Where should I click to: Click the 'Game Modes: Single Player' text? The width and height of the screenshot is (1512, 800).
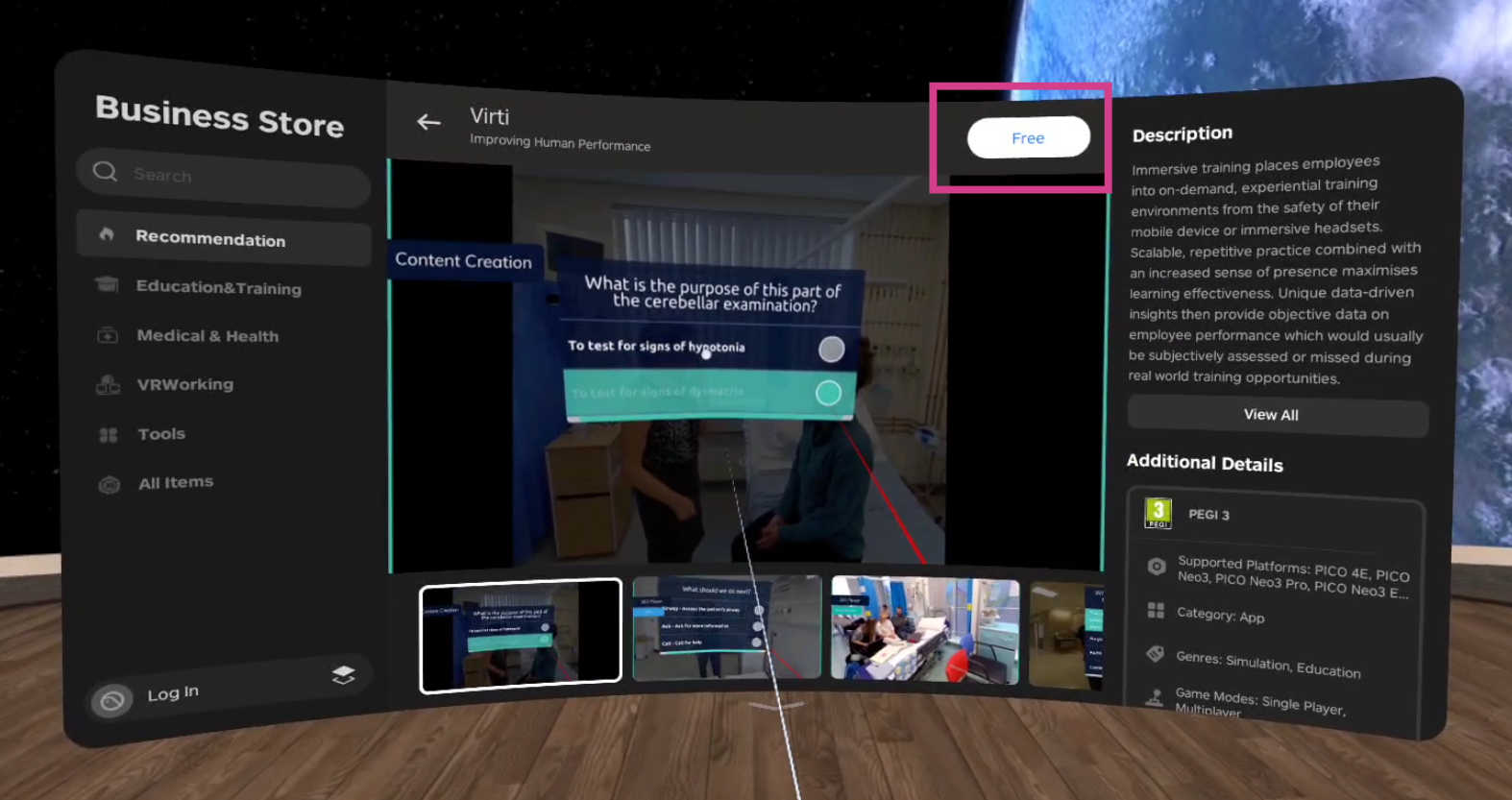pos(1259,702)
